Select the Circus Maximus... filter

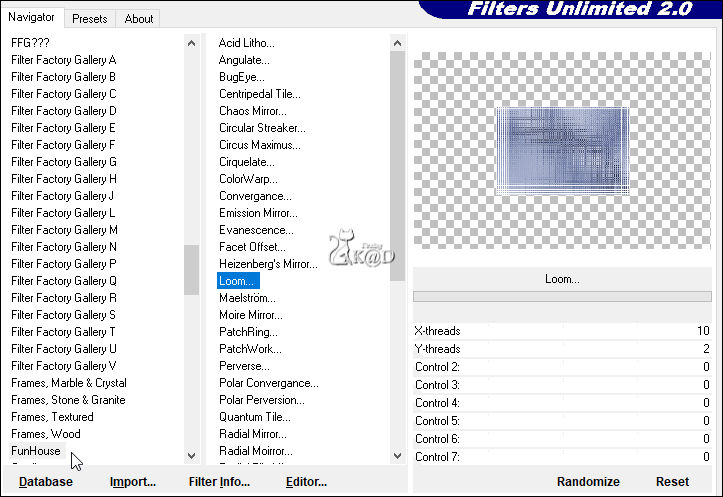pos(260,145)
